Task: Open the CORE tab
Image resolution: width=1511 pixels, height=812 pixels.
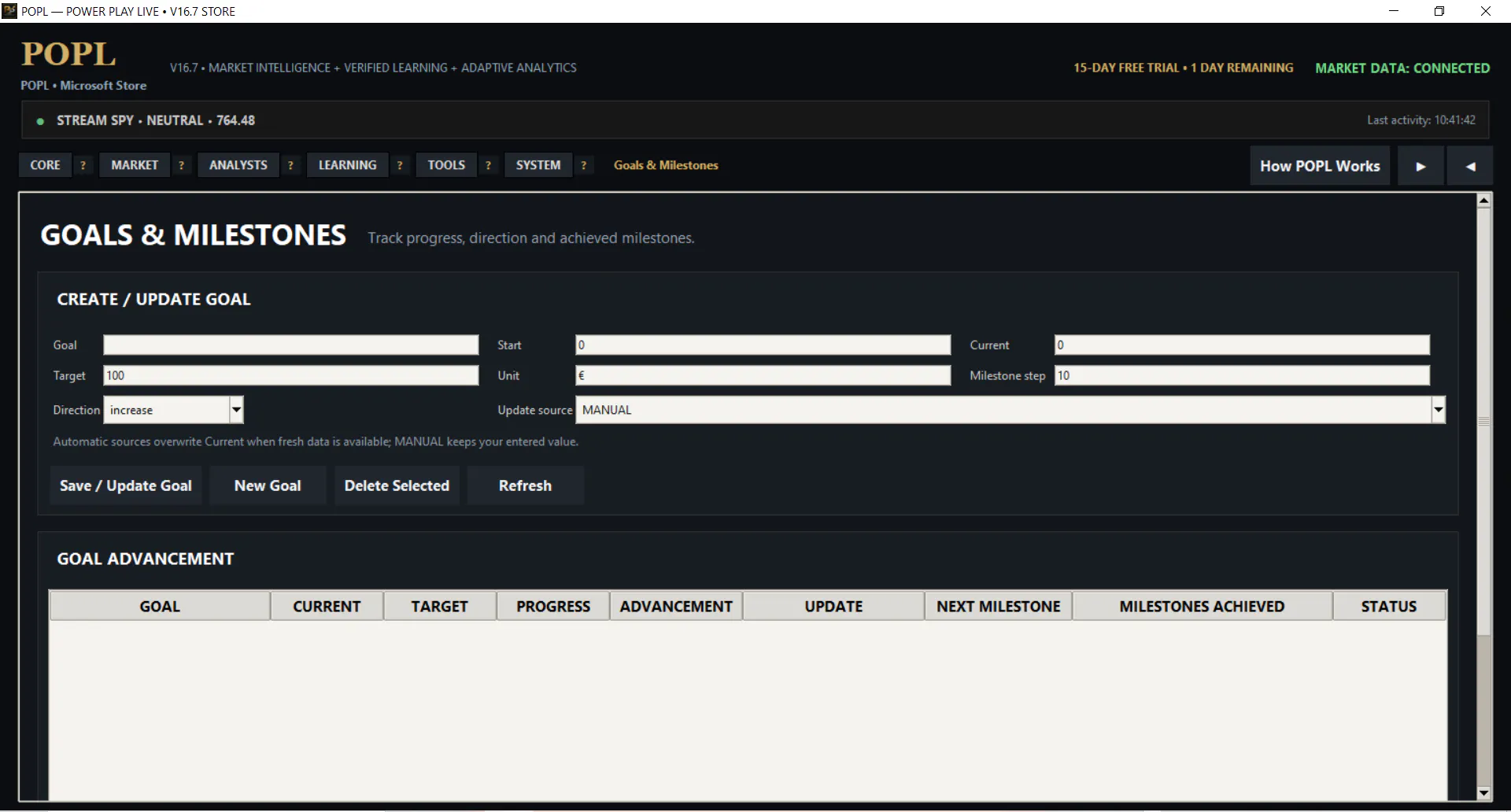Action: 45,165
